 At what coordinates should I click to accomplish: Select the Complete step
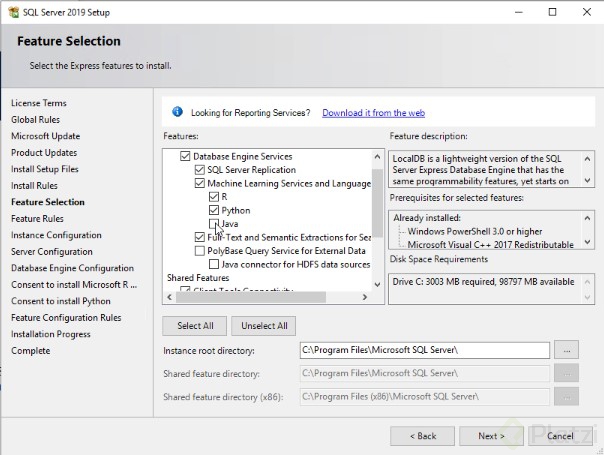point(31,351)
